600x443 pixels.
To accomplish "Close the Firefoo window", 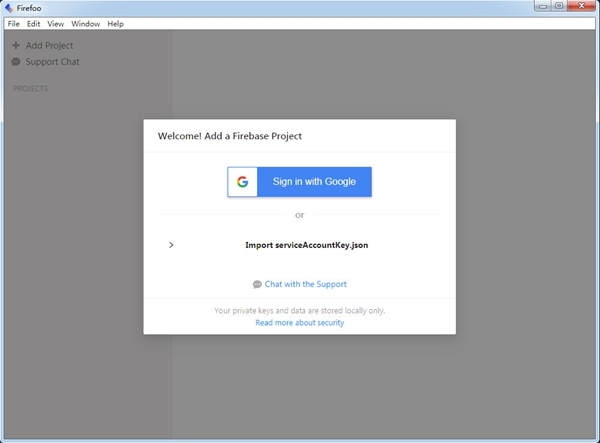I will (581, 6).
